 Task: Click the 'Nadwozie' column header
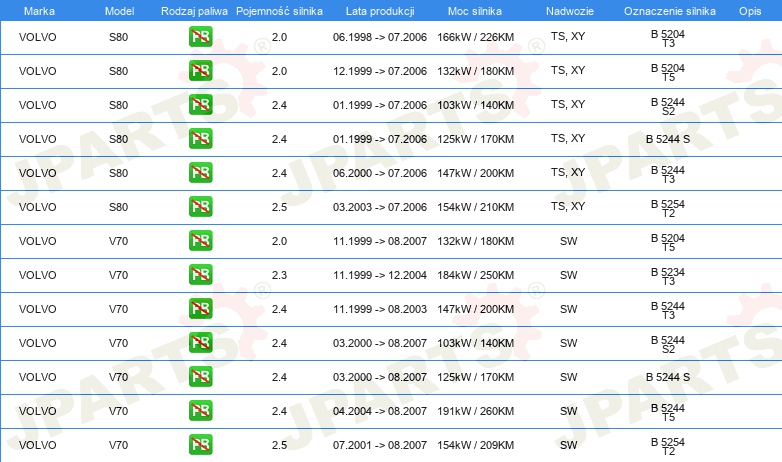click(x=570, y=11)
